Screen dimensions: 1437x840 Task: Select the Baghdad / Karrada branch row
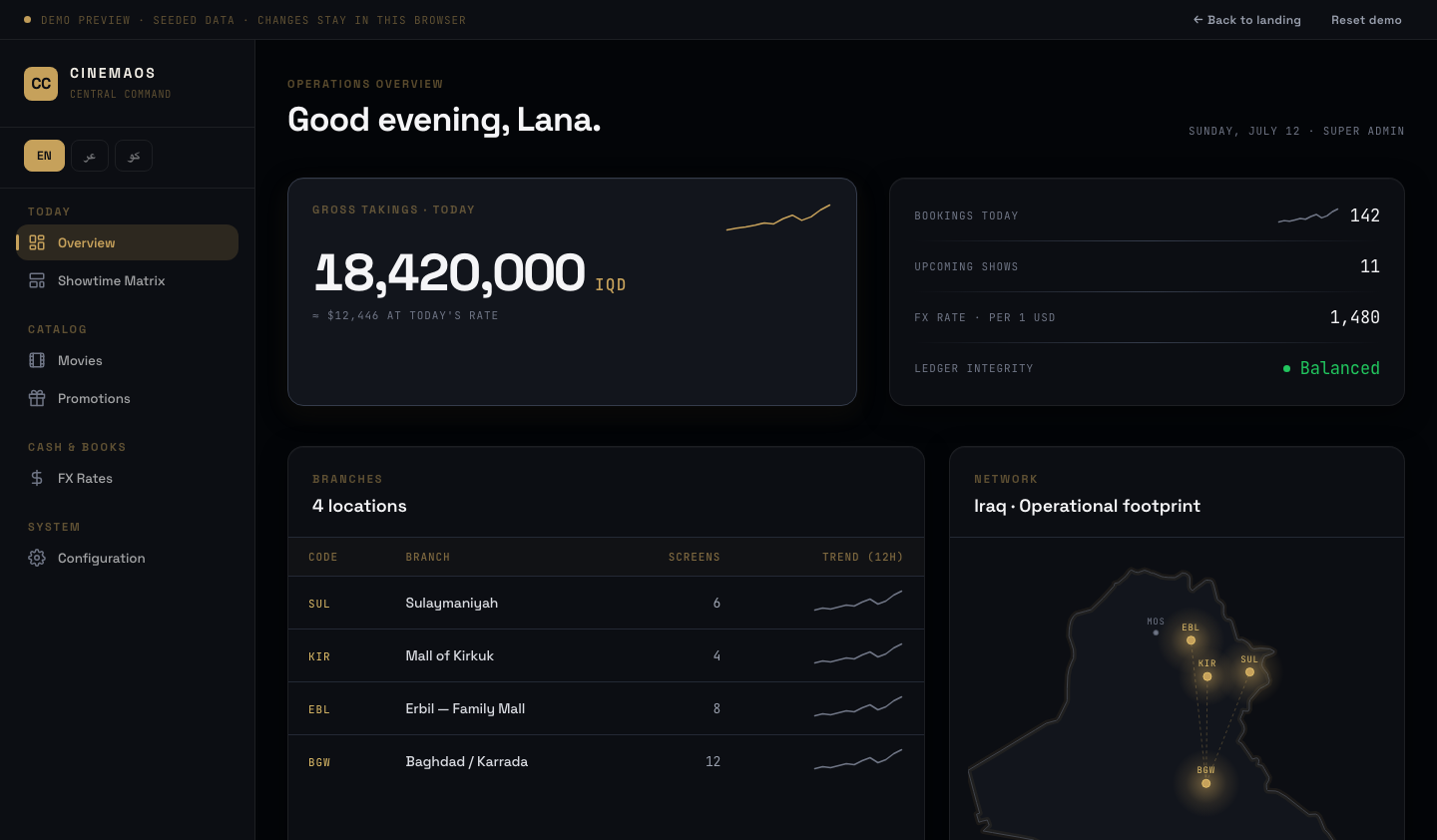606,761
